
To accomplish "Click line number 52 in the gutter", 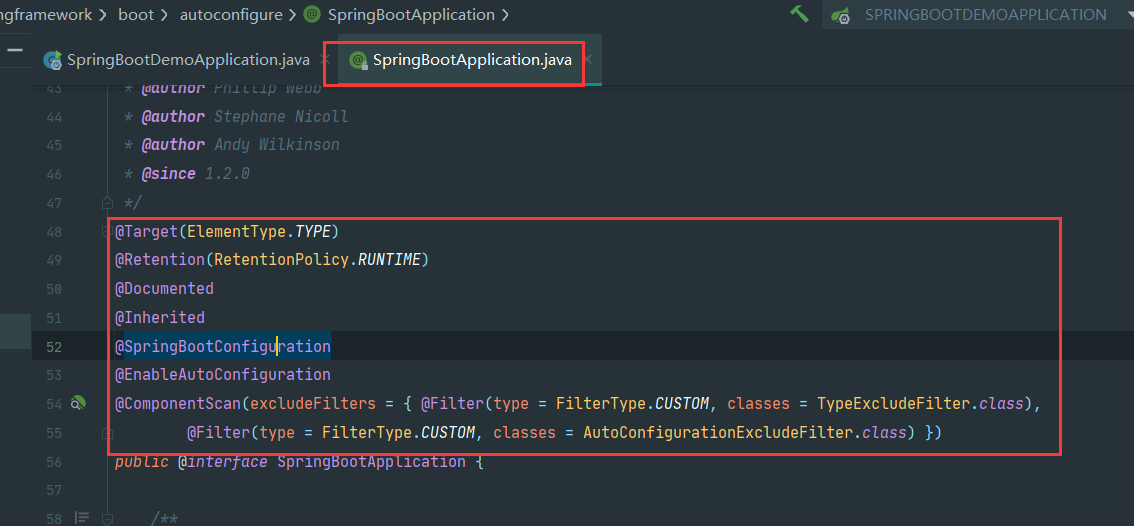I will point(54,347).
